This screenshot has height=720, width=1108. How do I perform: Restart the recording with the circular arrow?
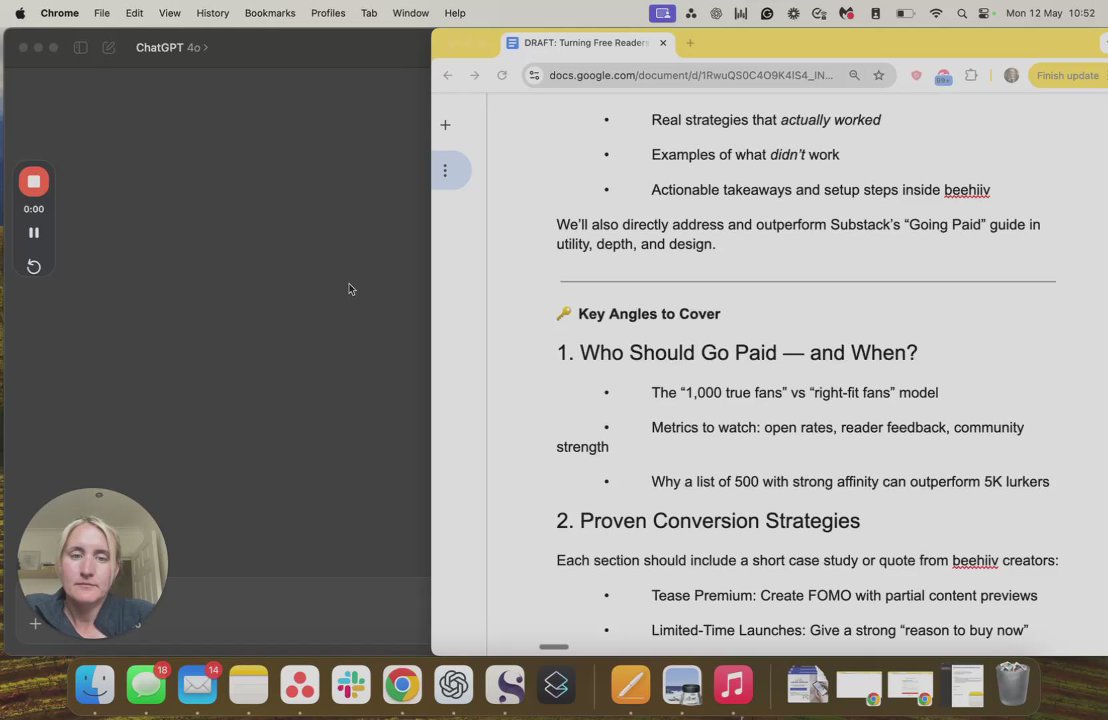point(33,266)
